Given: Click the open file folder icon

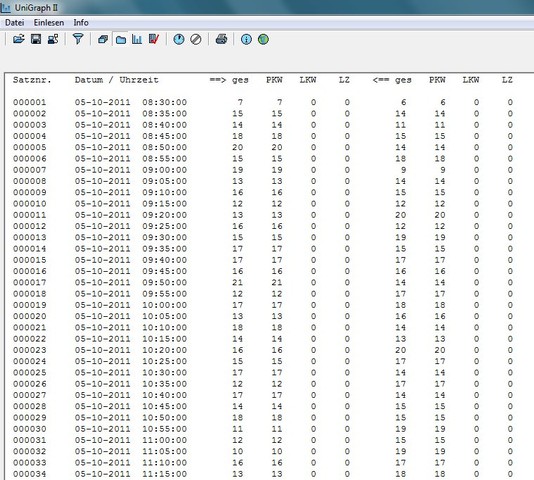Looking at the screenshot, I should click(x=19, y=39).
